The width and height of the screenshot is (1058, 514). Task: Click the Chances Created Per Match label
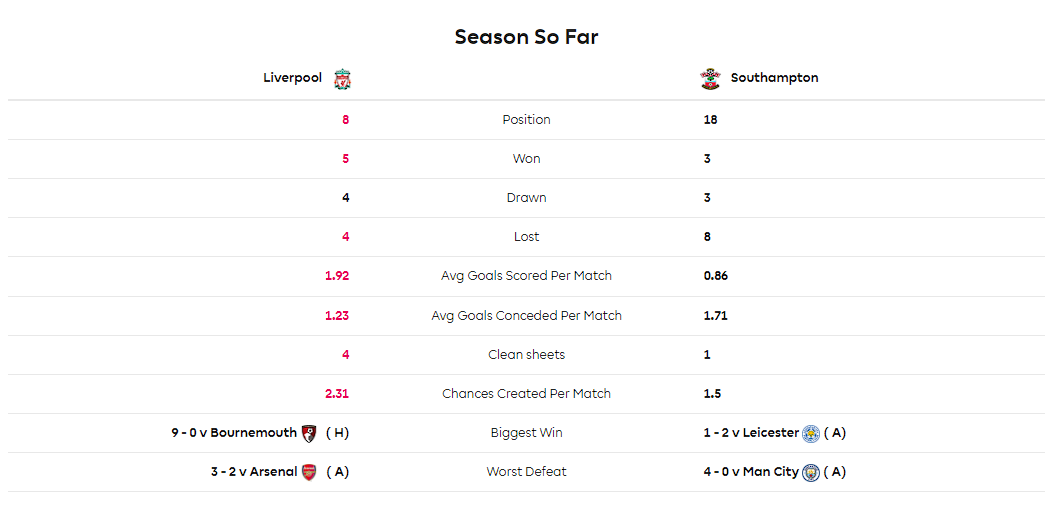click(526, 393)
